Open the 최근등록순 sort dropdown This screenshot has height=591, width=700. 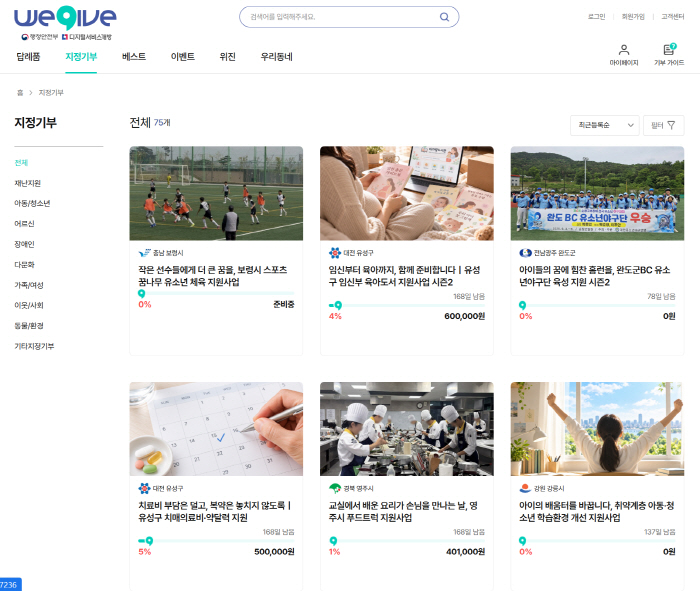604,125
